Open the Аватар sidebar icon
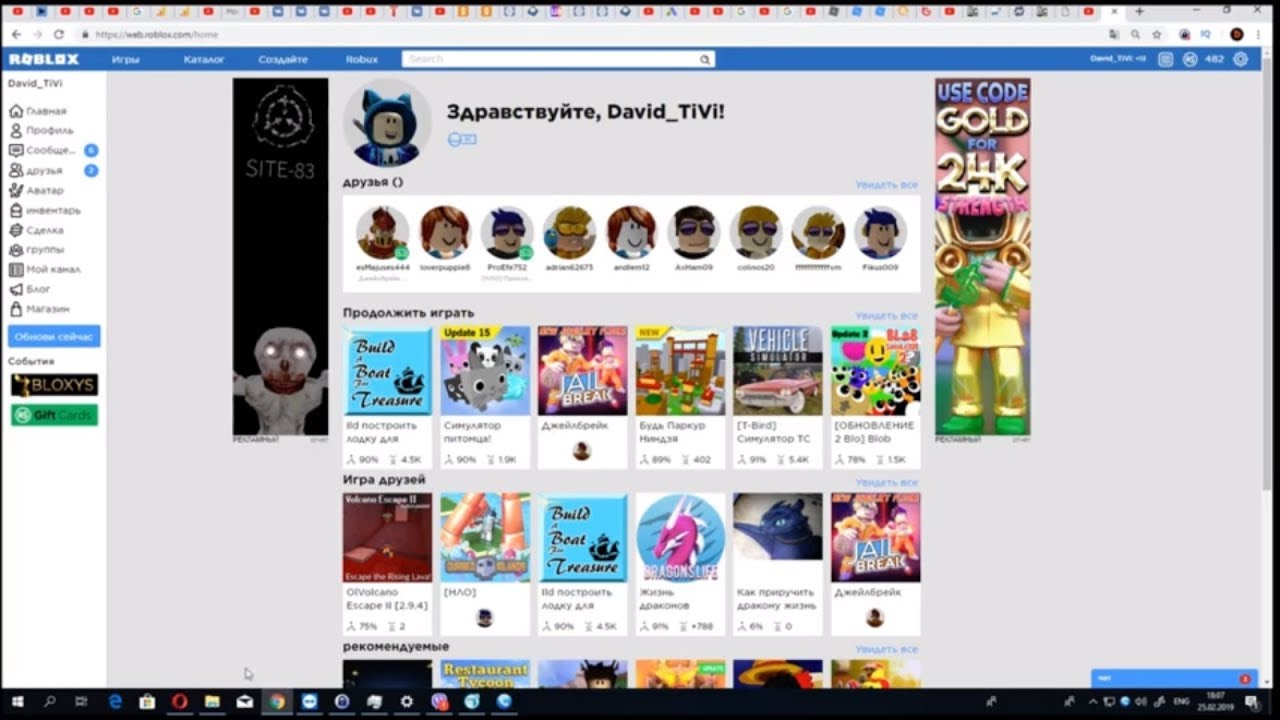Image resolution: width=1280 pixels, height=720 pixels. coord(16,190)
